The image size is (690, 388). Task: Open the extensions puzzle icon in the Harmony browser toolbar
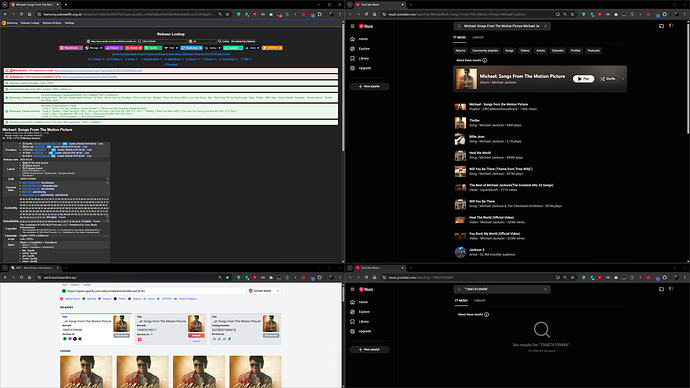coord(320,14)
